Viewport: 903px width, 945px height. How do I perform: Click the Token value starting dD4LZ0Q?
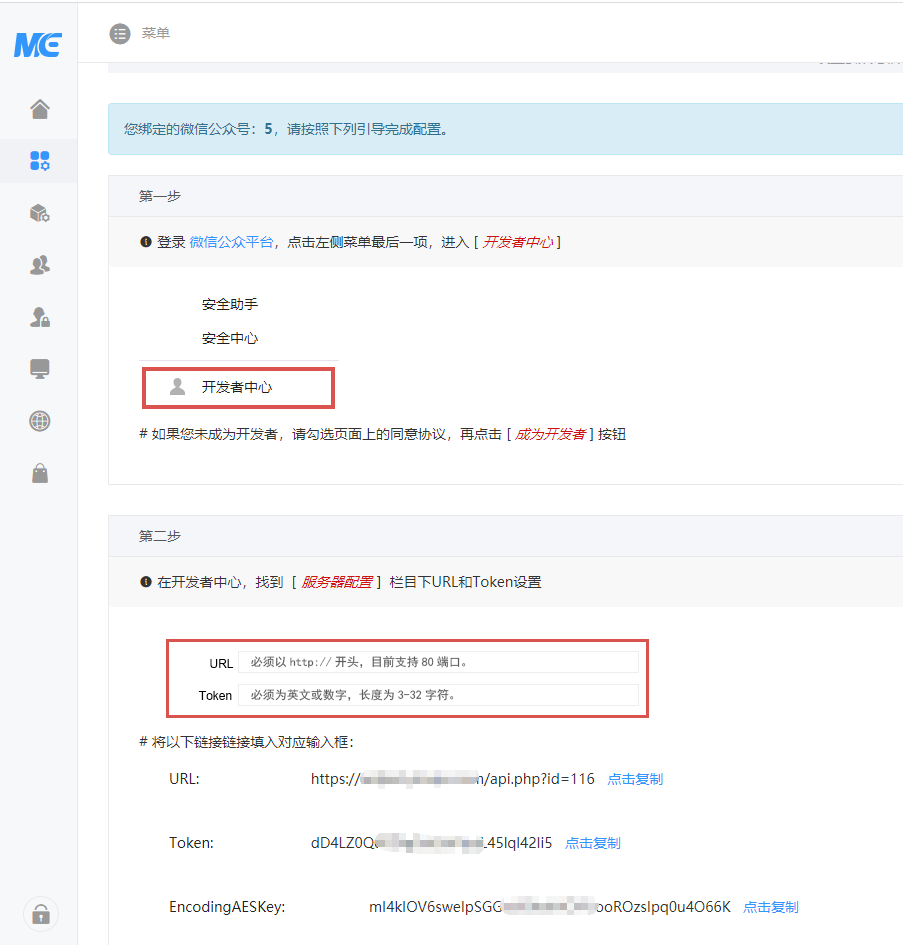click(x=432, y=843)
